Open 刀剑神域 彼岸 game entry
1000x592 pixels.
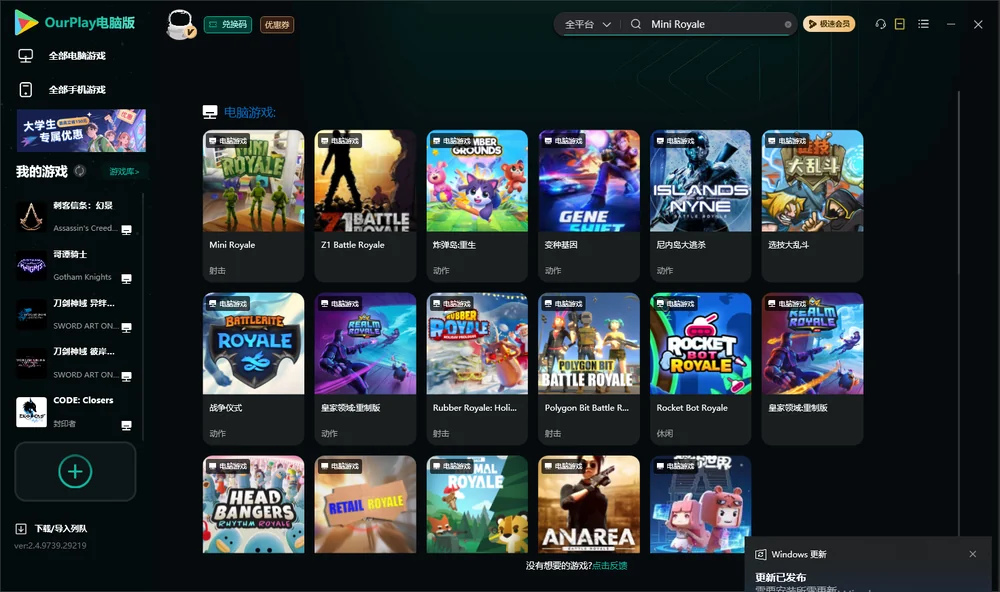pos(74,363)
